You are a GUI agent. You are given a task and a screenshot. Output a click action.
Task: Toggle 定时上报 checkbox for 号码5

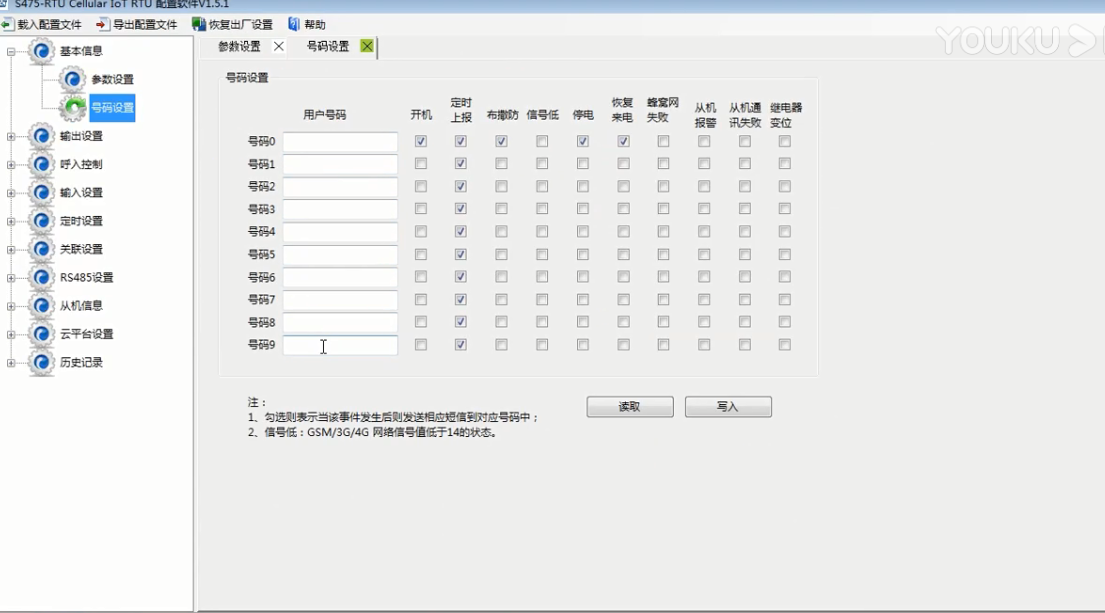tap(461, 254)
